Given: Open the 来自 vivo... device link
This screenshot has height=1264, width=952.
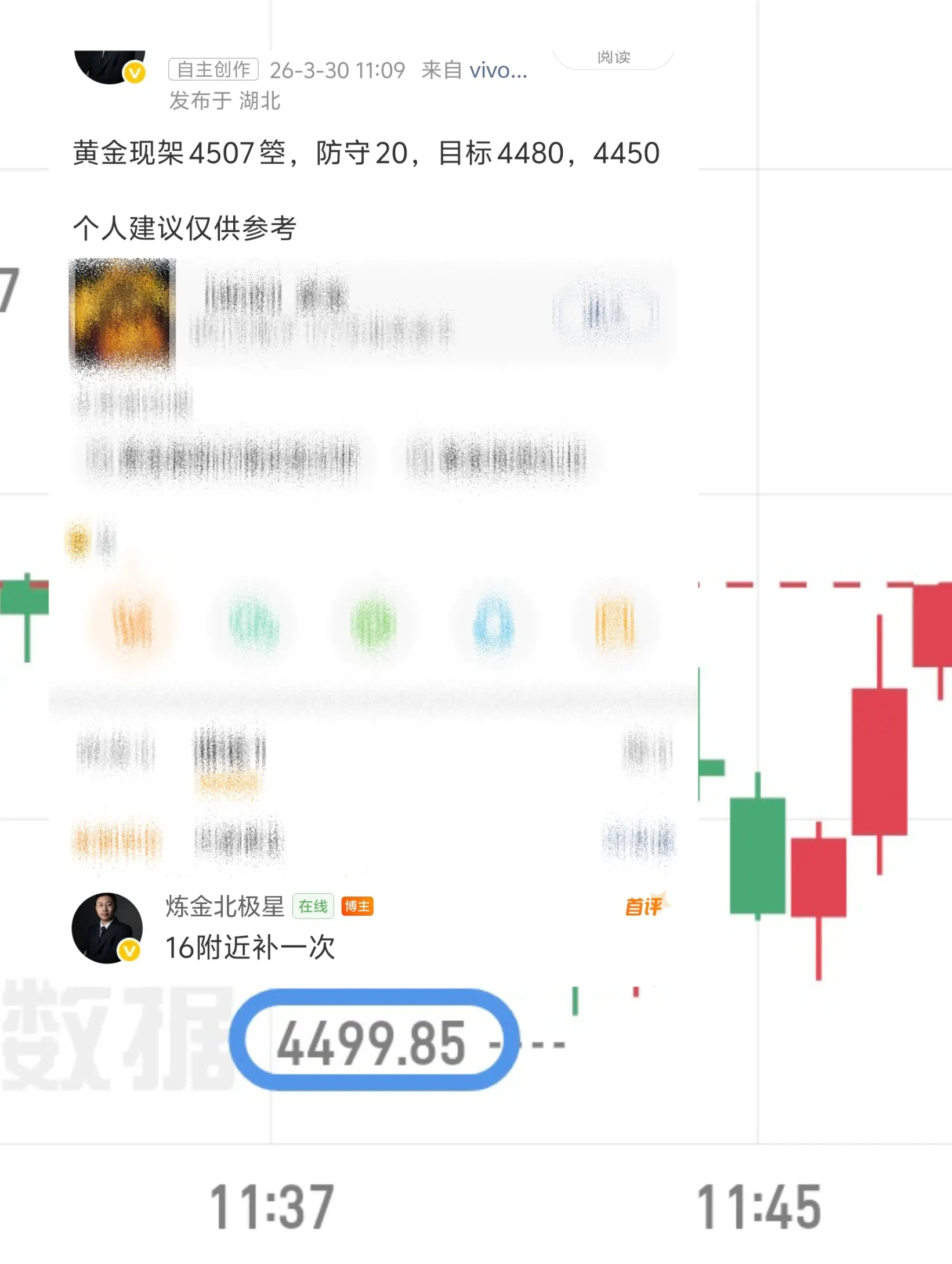Looking at the screenshot, I should click(x=475, y=70).
